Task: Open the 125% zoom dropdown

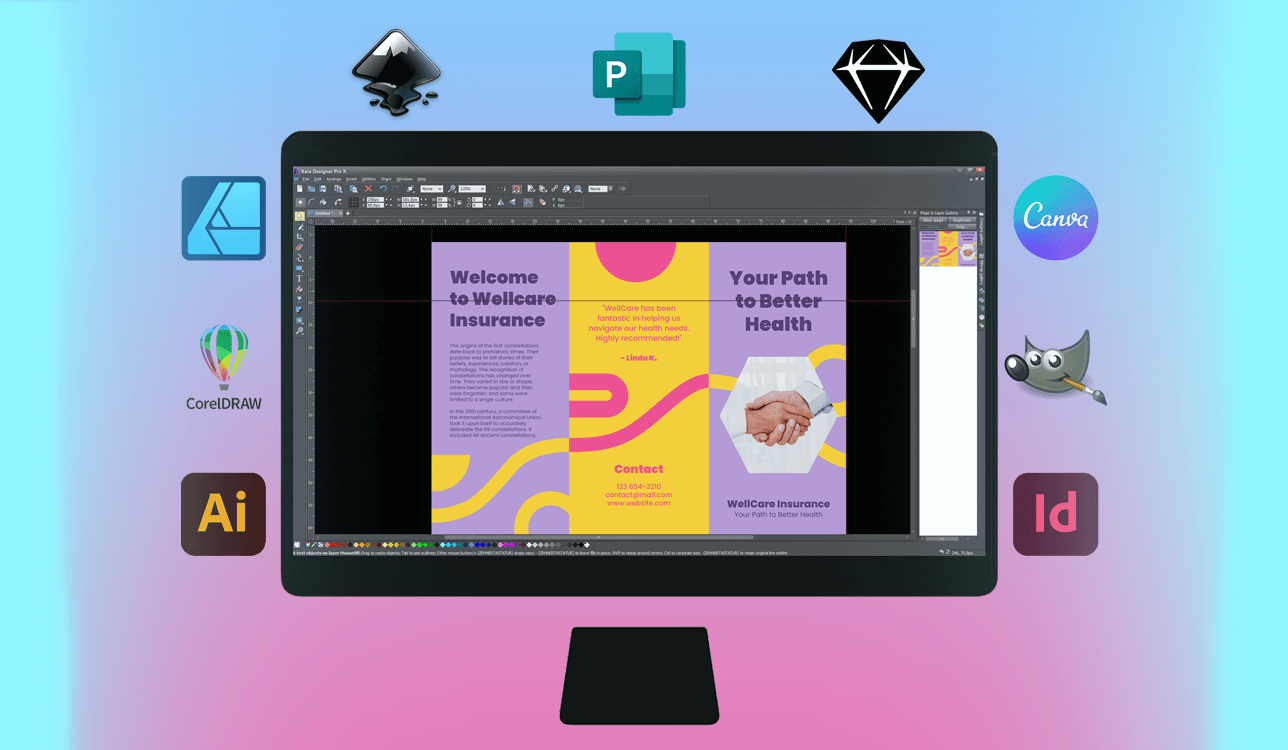Action: coord(472,189)
